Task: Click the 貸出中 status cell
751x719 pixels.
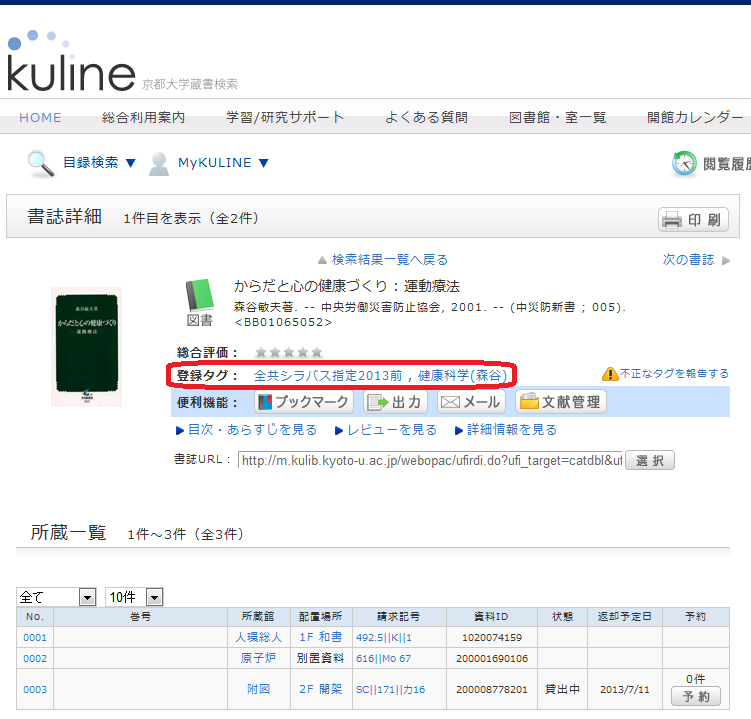Action: [x=562, y=689]
